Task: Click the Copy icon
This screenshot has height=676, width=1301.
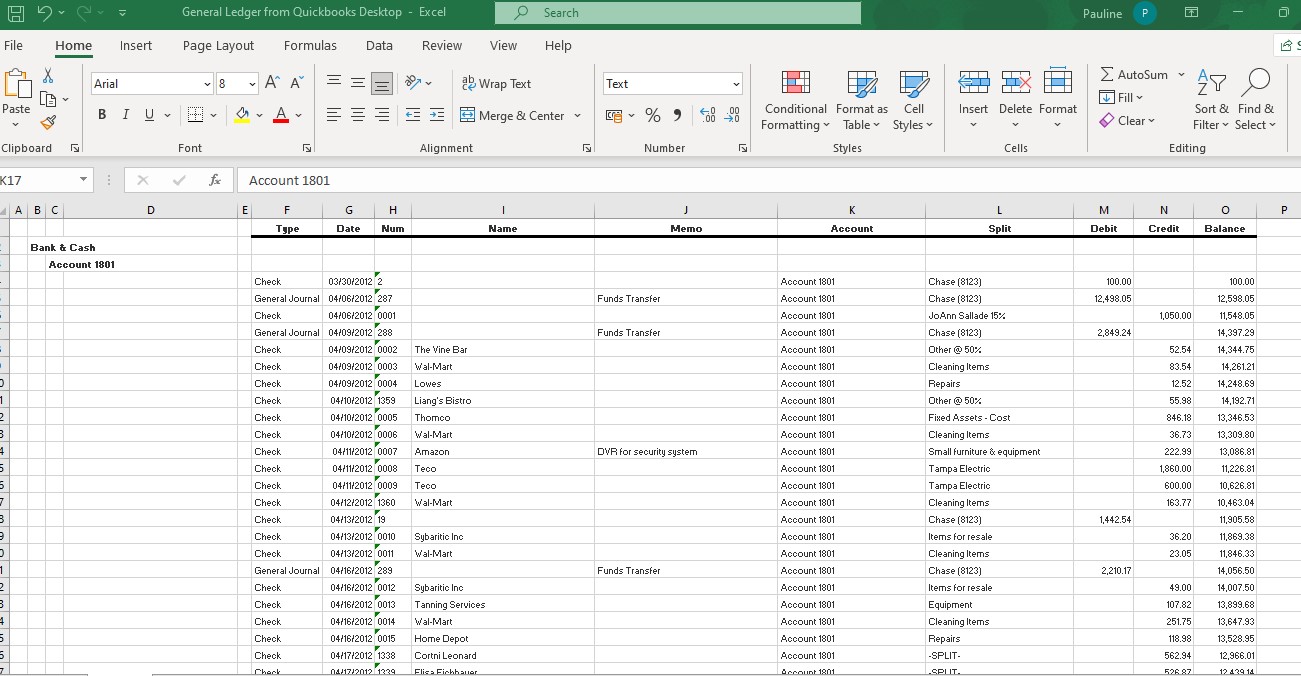Action: point(47,98)
